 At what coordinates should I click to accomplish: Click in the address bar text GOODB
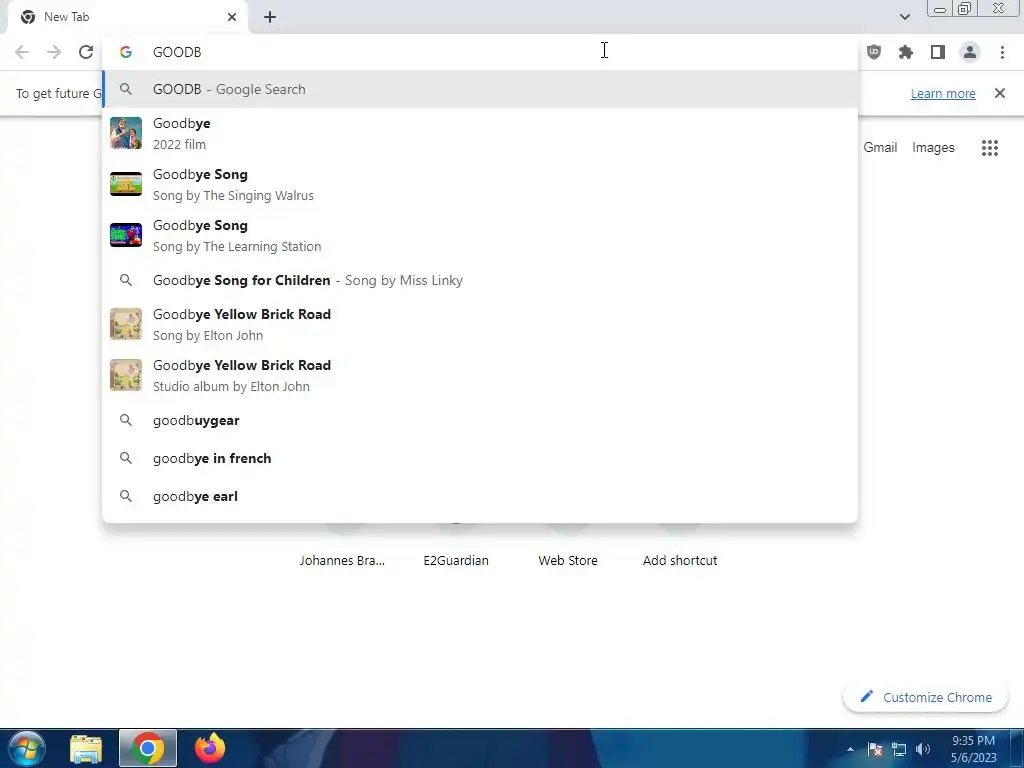(177, 52)
